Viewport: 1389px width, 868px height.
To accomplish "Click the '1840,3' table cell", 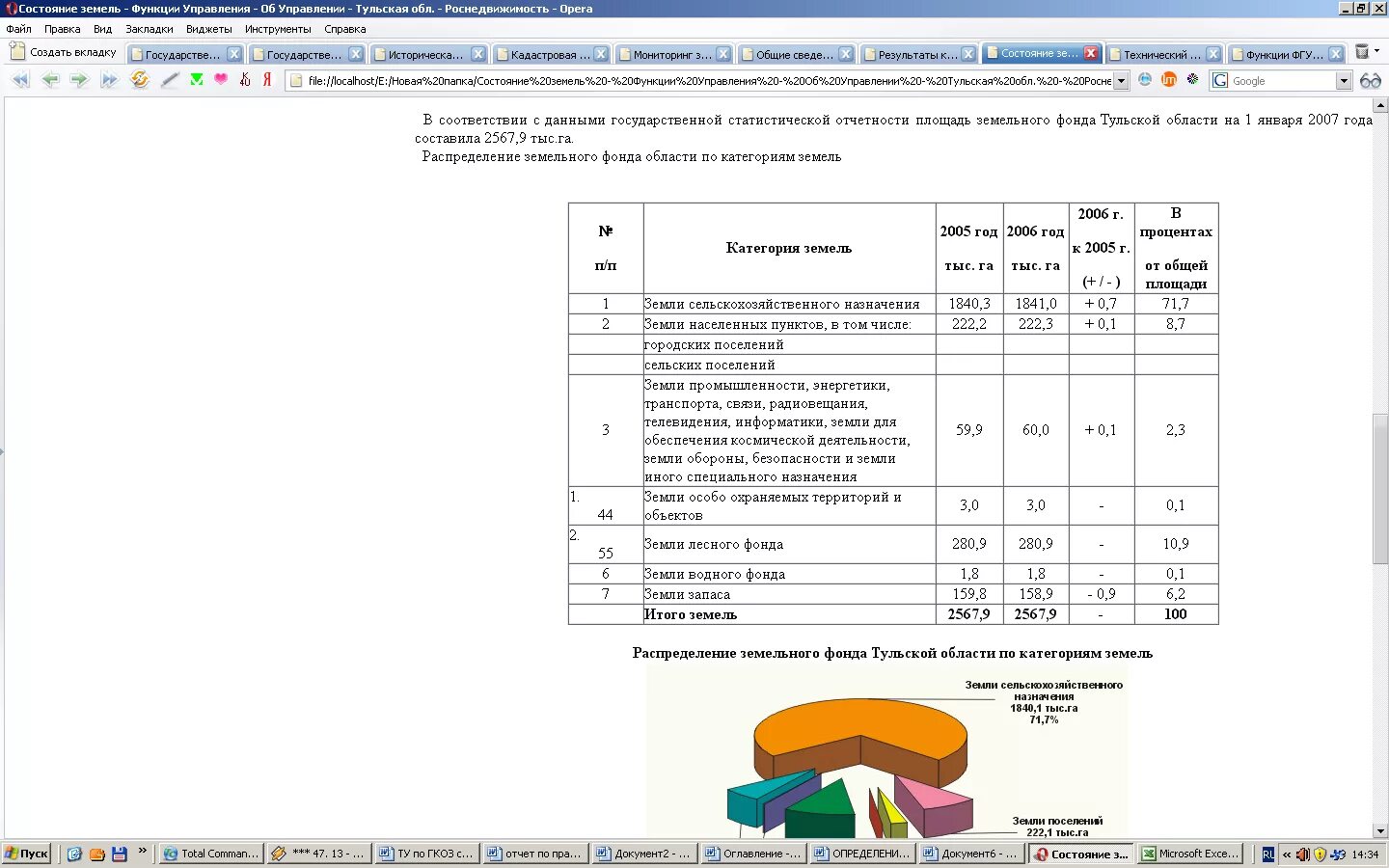I will (x=969, y=304).
